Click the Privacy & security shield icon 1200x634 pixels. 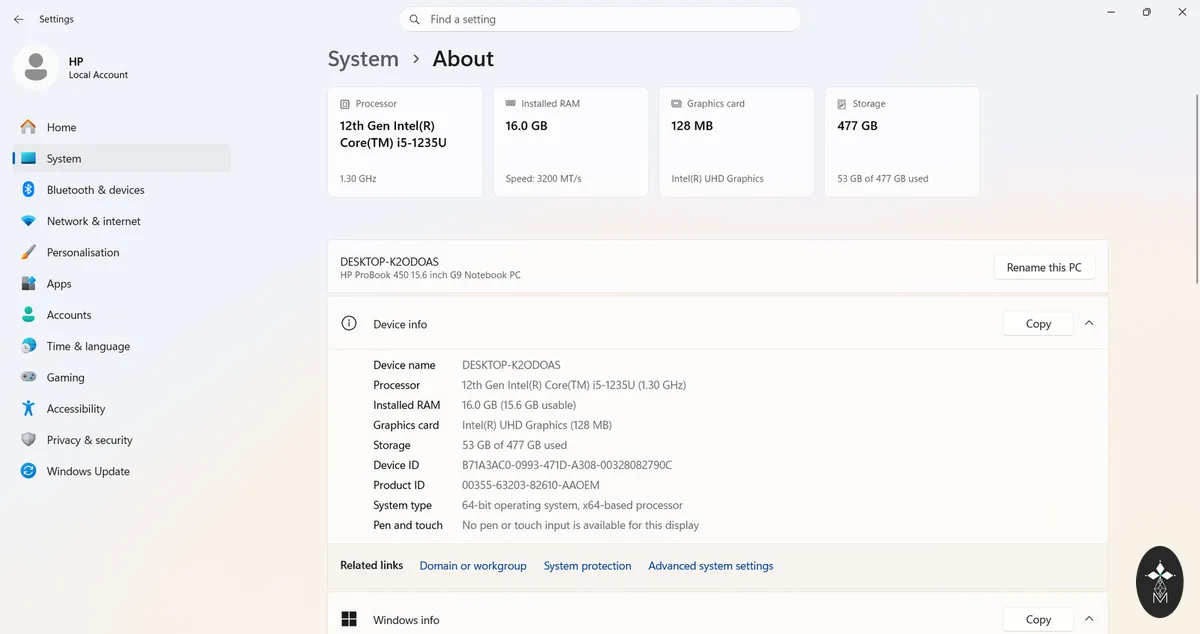coord(28,440)
